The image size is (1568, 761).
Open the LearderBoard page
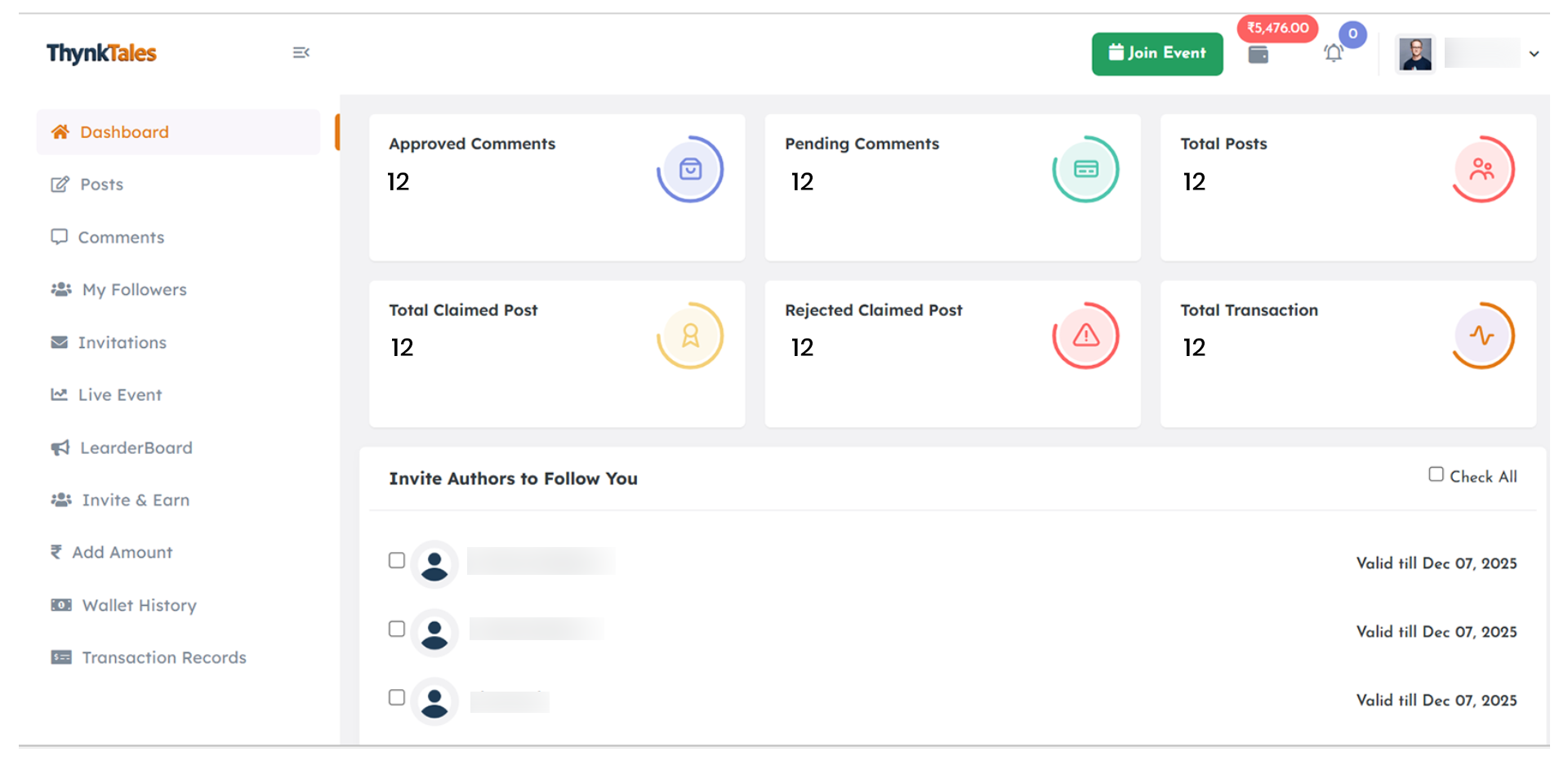[136, 447]
